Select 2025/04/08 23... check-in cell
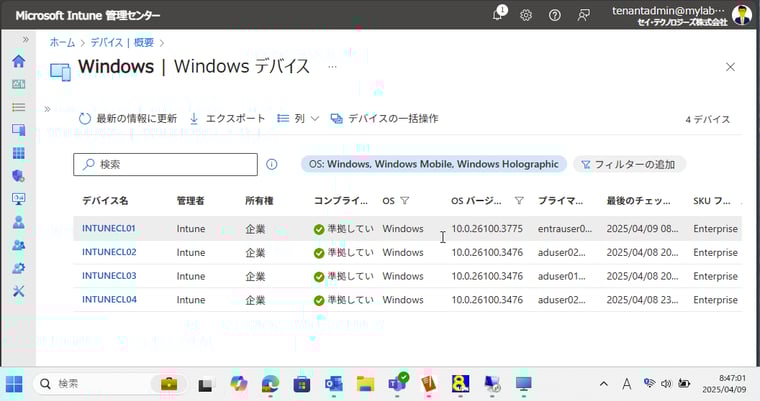 (642, 300)
